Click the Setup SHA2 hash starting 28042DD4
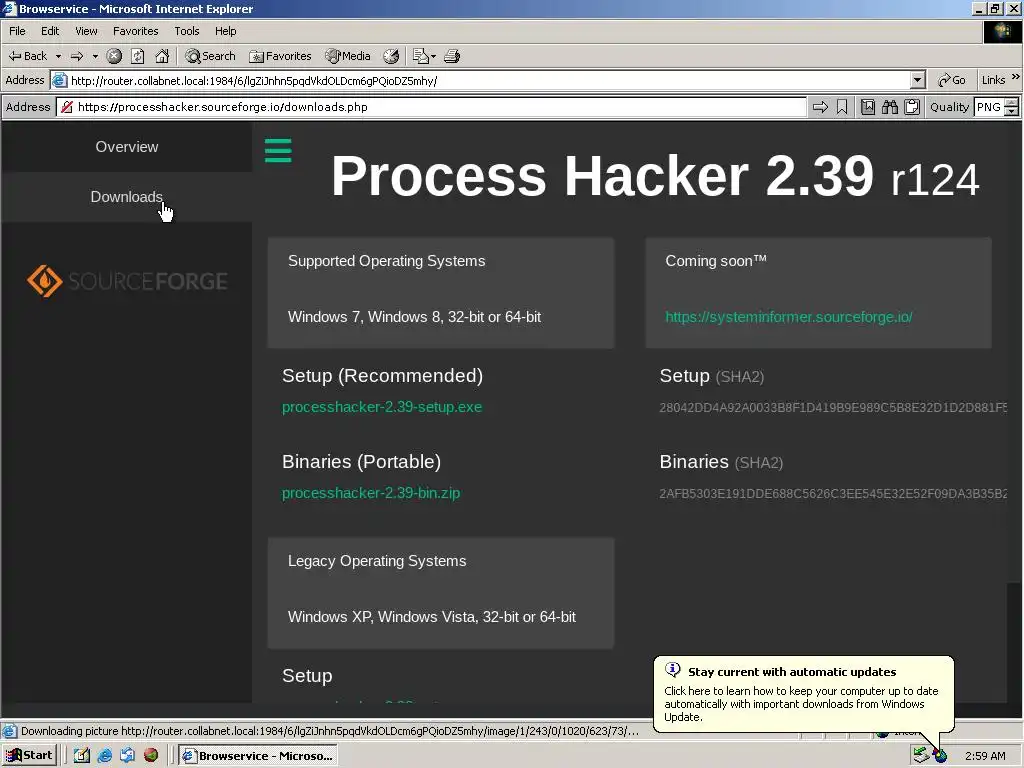1024x768 pixels. [833, 408]
